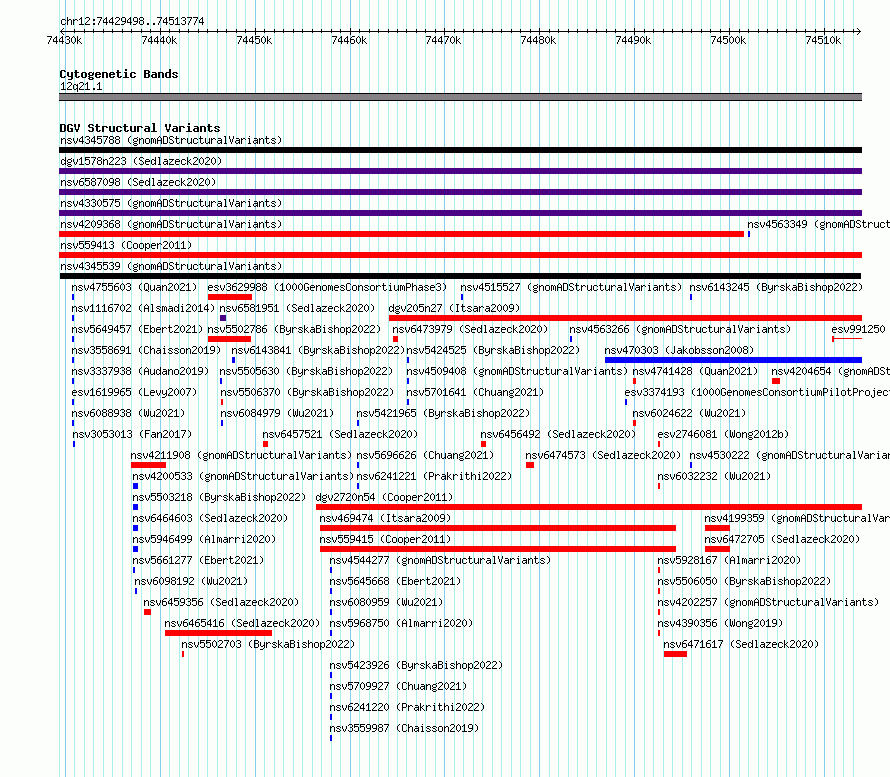Viewport: 890px width, 777px height.
Task: Open nsv6143245 (ByrskaBishop2022) label
Action: (776, 287)
